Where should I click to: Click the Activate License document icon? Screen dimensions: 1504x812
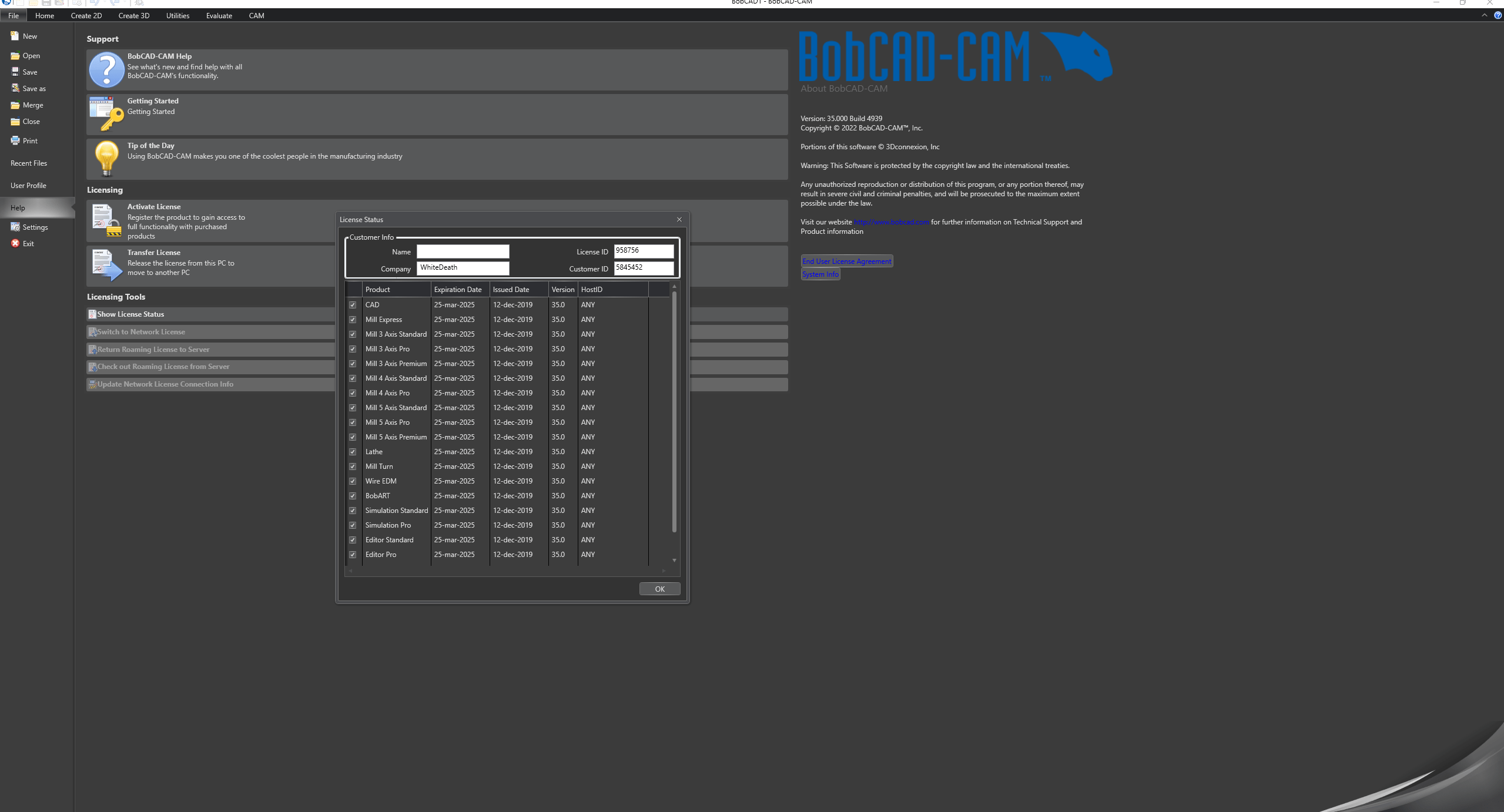[x=106, y=220]
